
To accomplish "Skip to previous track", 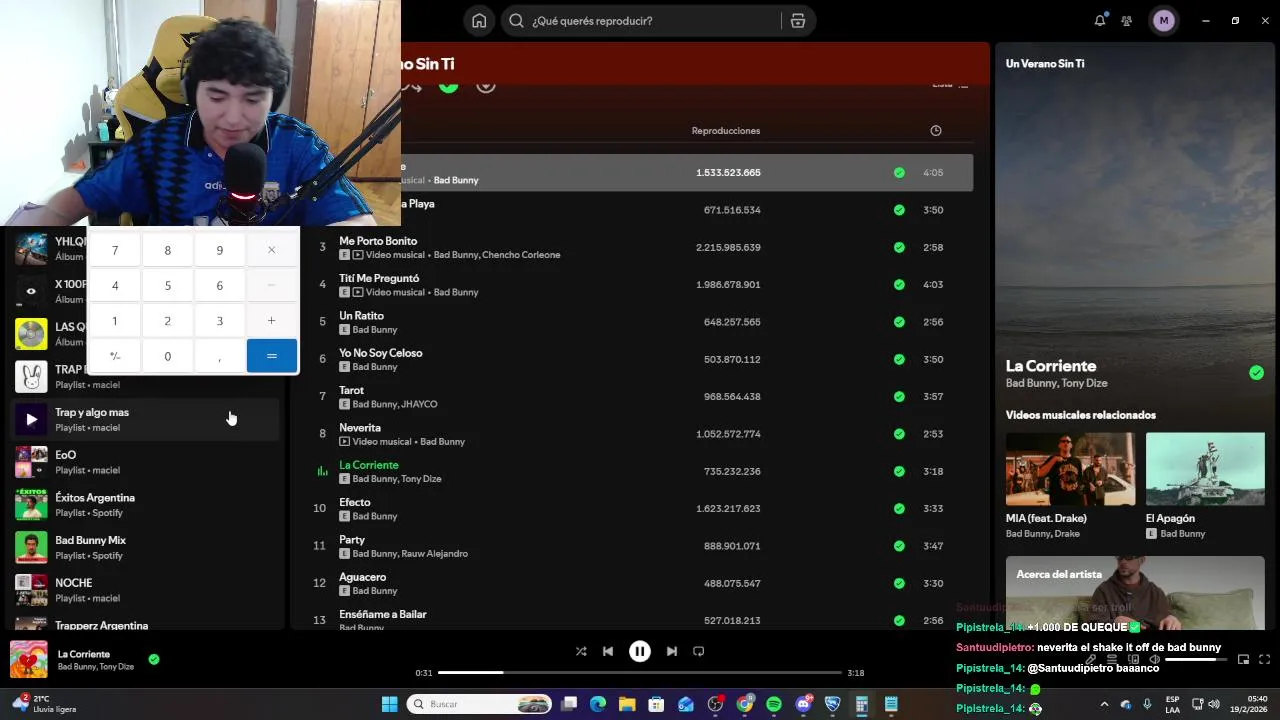I will tap(608, 651).
